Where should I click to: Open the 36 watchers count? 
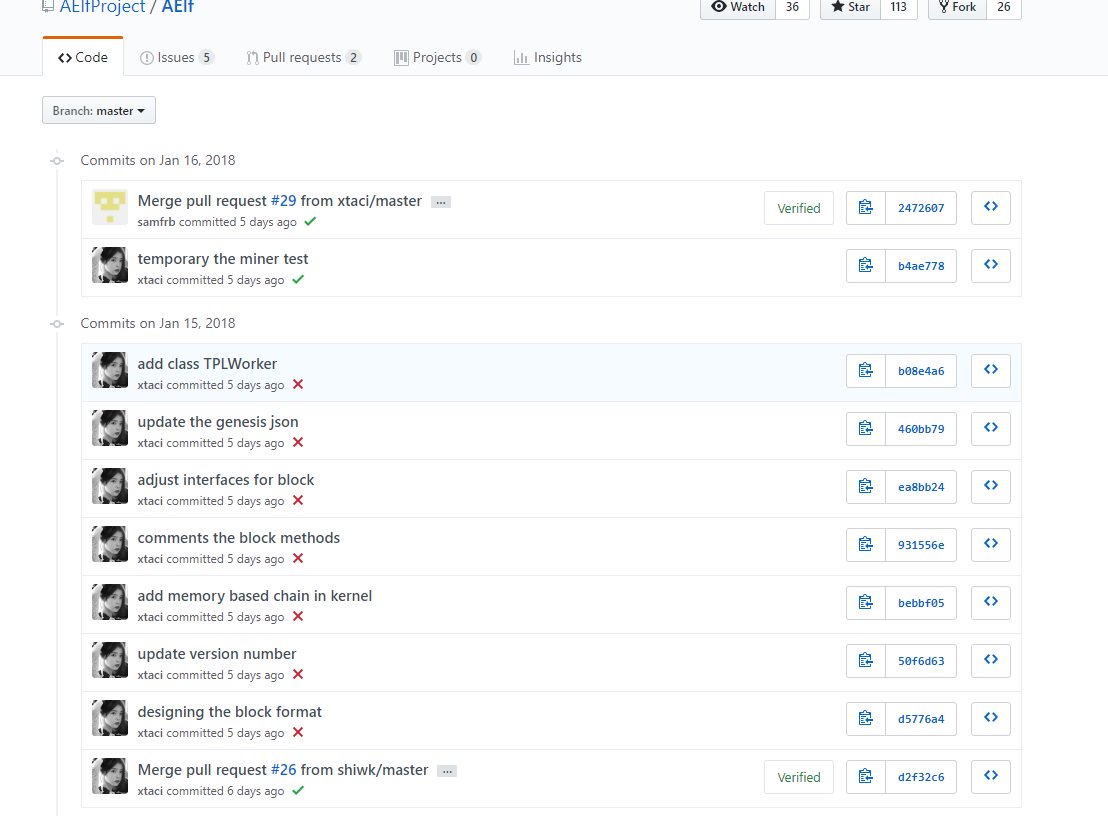coord(792,7)
